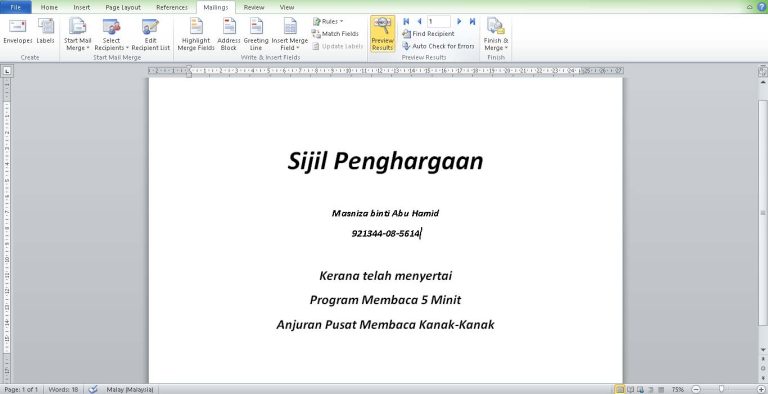Switch to the View tab
The width and height of the screenshot is (768, 394).
pos(287,7)
